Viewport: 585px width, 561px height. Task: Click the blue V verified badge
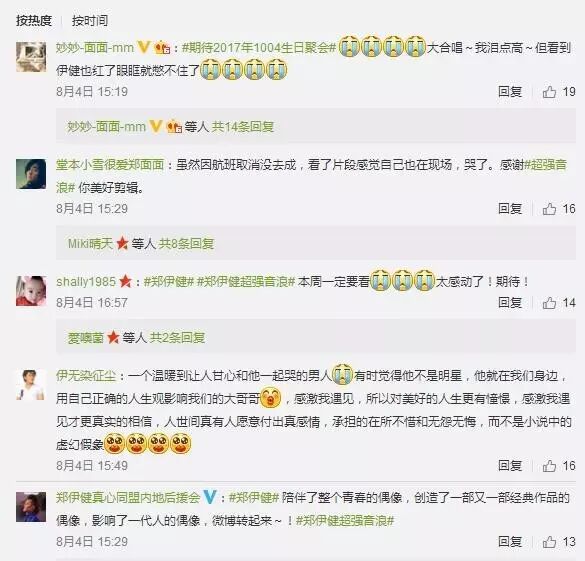click(x=210, y=497)
